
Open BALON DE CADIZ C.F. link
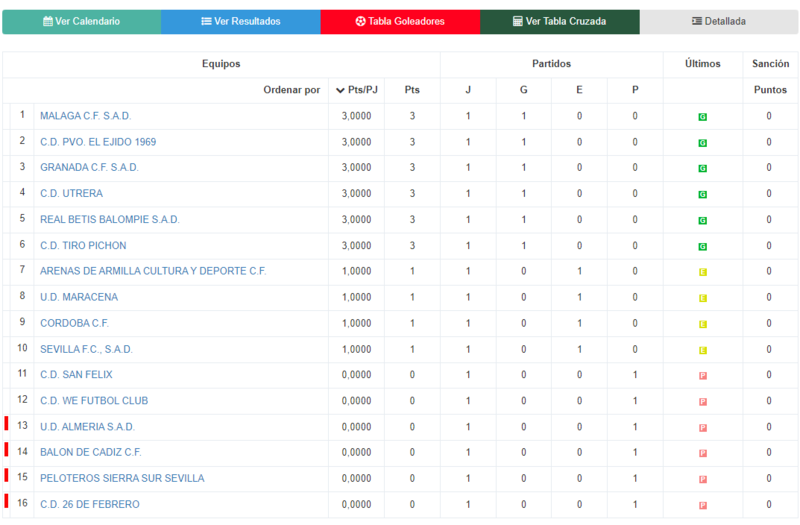pos(91,453)
